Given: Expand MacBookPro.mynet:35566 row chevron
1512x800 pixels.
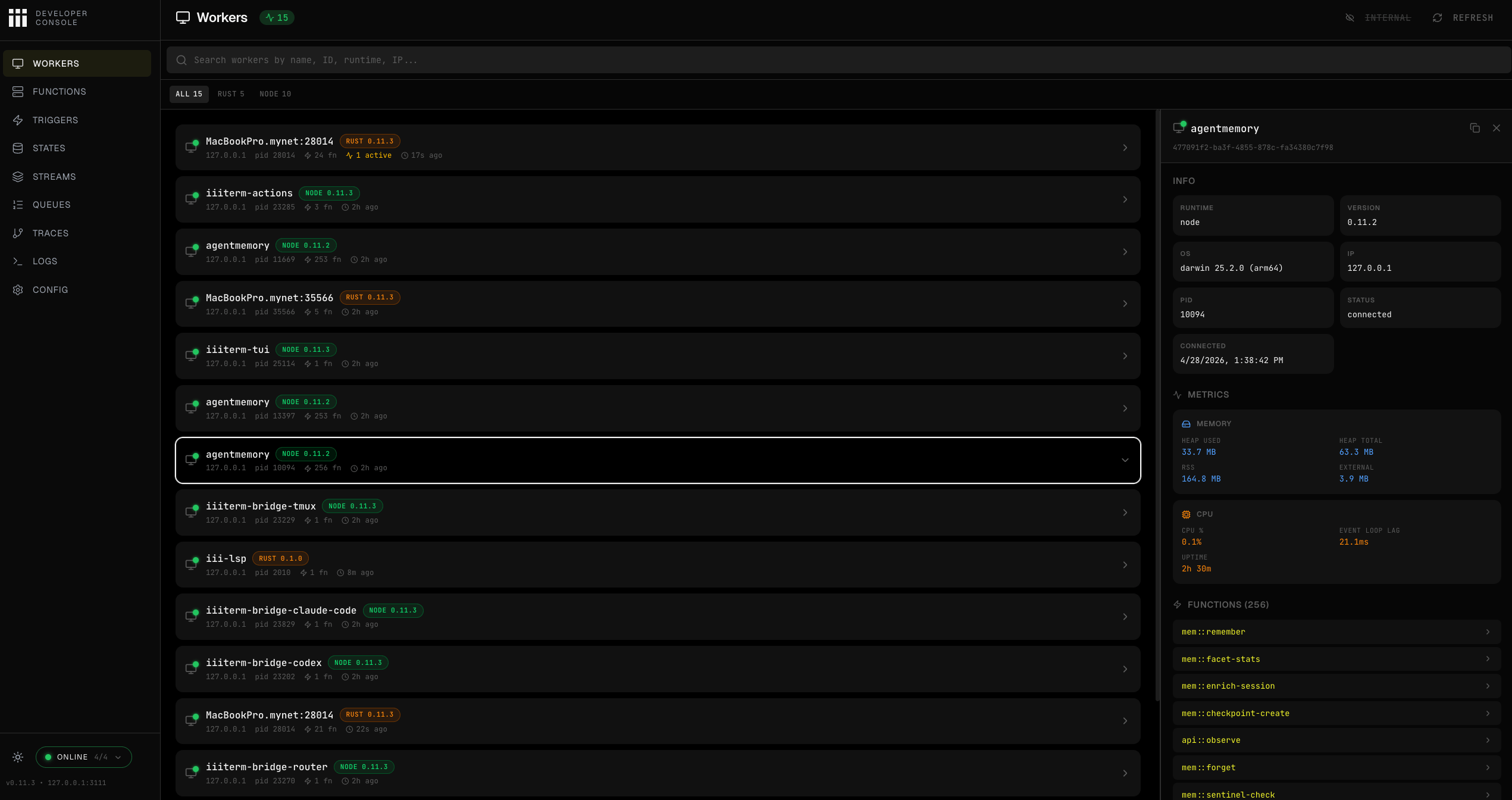Looking at the screenshot, I should coord(1125,304).
